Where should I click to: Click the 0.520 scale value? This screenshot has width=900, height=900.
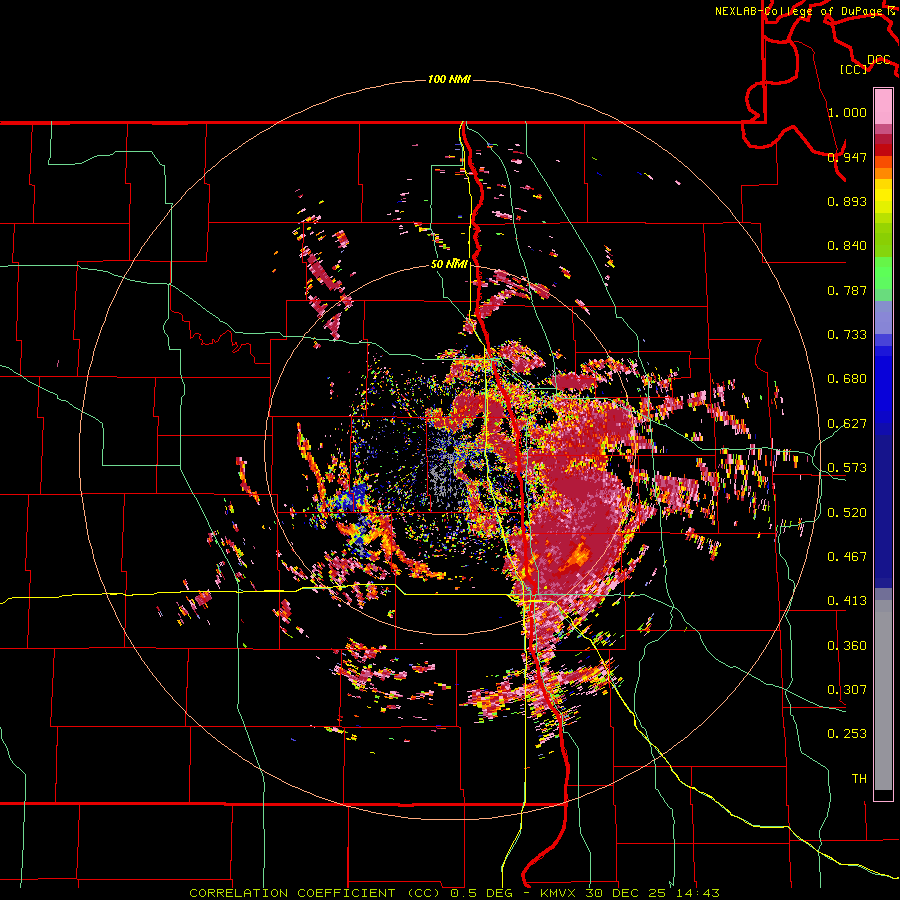click(847, 513)
